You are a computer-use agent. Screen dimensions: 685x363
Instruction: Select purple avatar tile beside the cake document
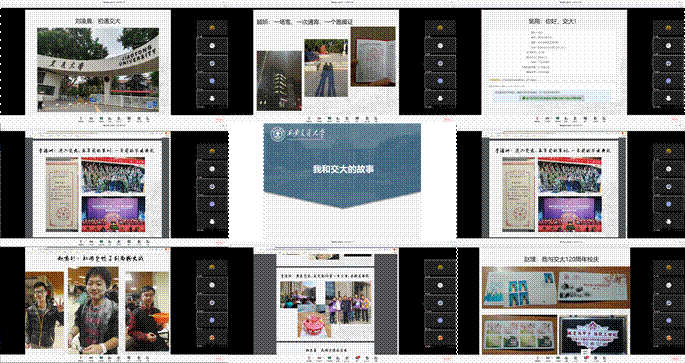tap(440, 320)
